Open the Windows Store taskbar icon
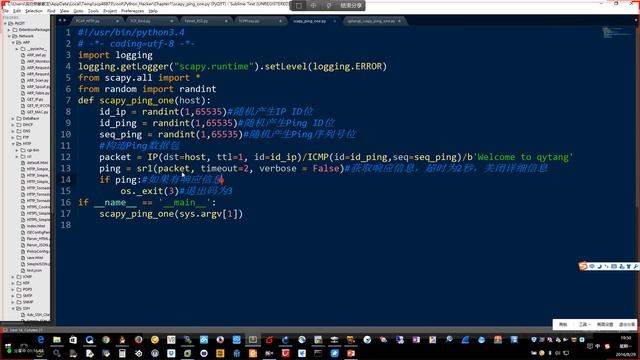This screenshot has width=640, height=360. tap(73, 340)
